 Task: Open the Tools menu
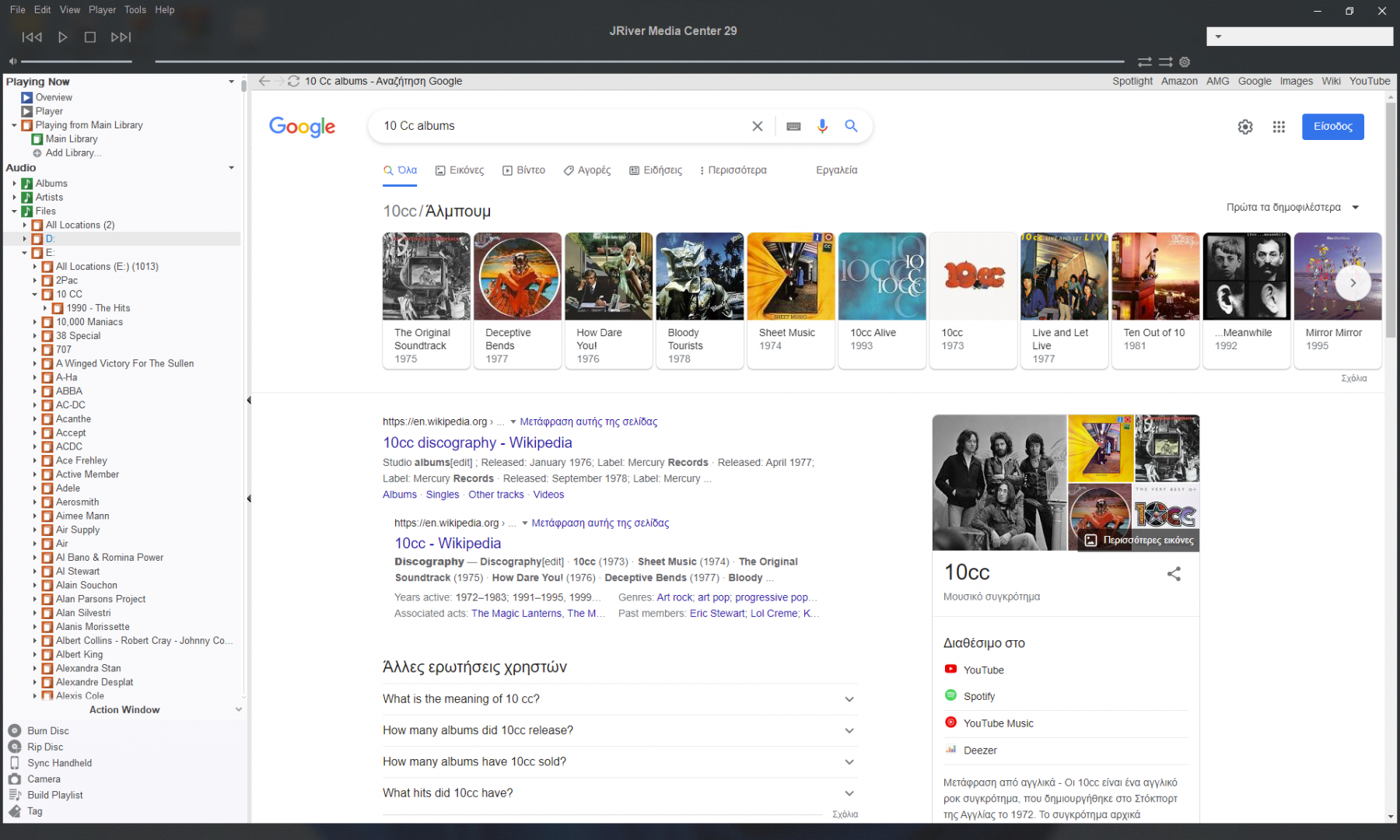[x=135, y=10]
